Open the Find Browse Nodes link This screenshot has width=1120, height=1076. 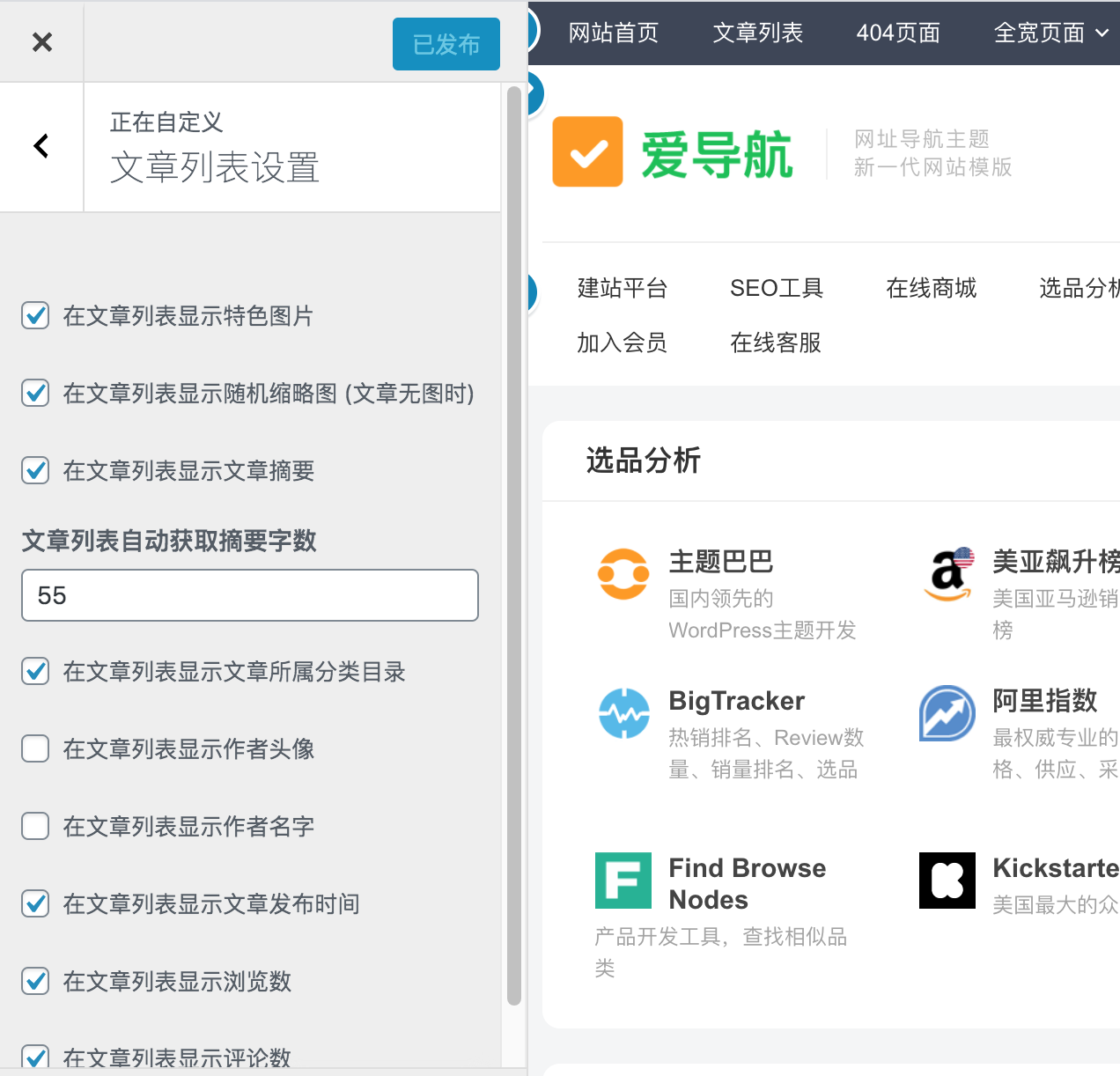[x=748, y=884]
